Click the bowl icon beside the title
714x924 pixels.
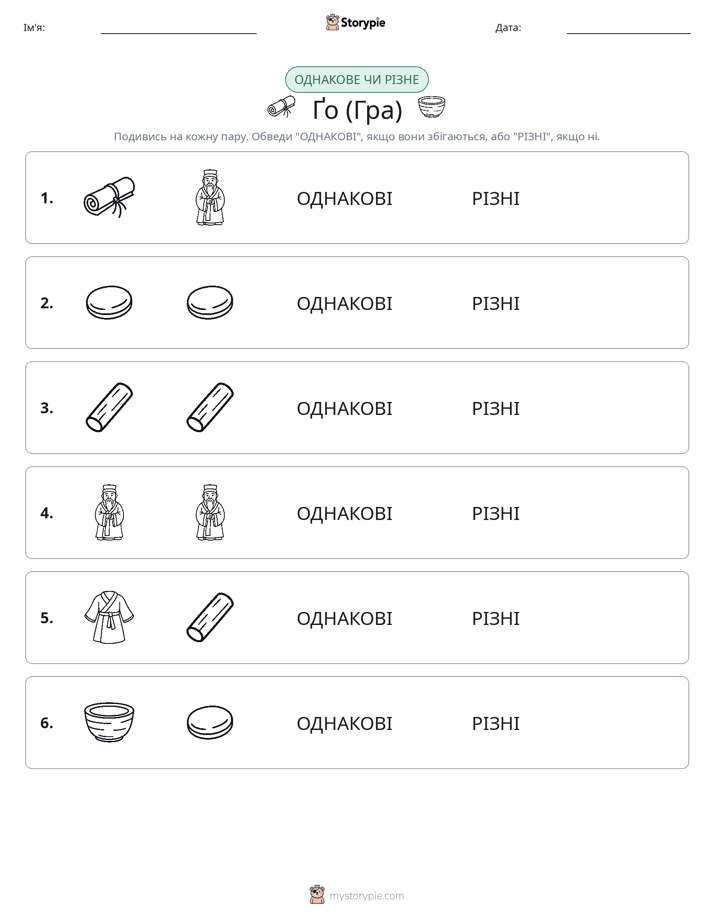pyautogui.click(x=431, y=108)
